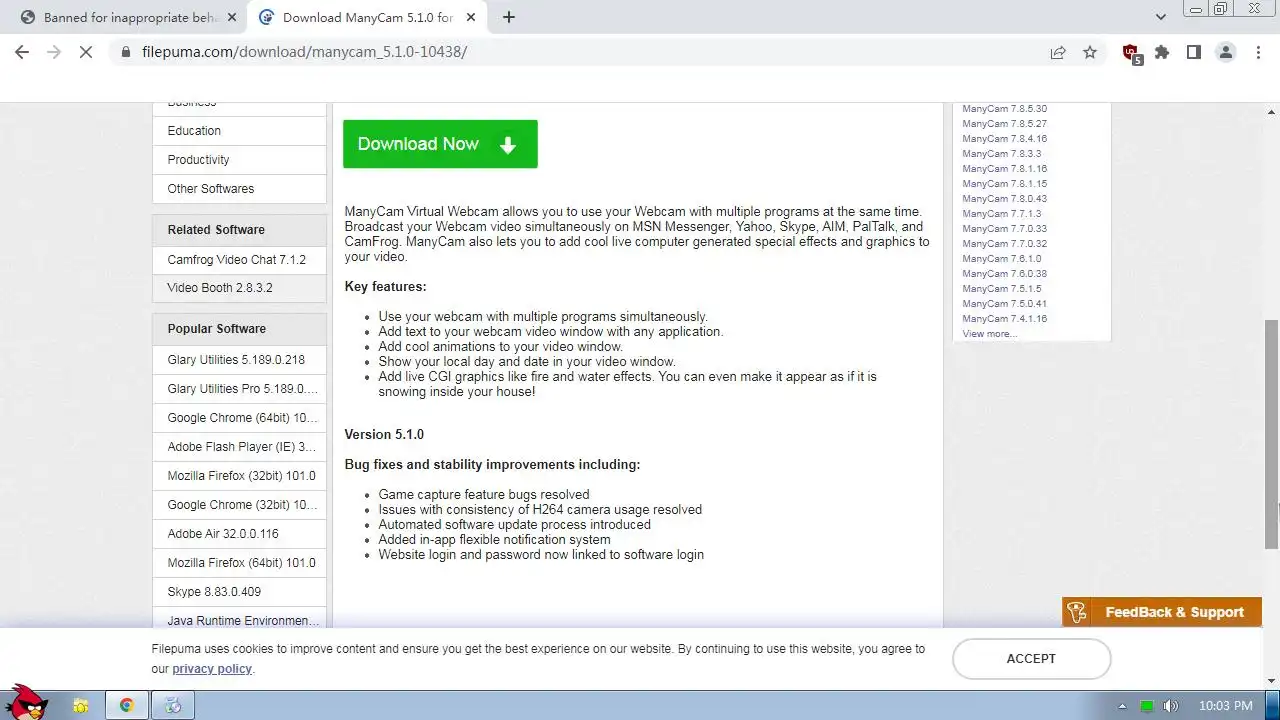1280x720 pixels.
Task: Click the page vertical scrollbar
Action: click(1272, 434)
